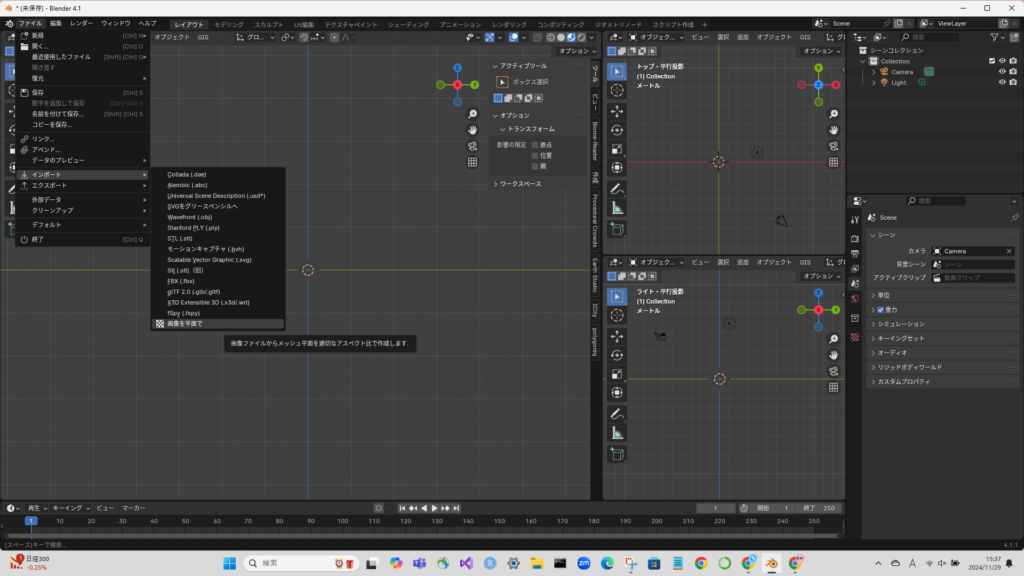This screenshot has height=576, width=1024.
Task: Click the Add Cube tool in right viewport
Action: click(x=617, y=454)
